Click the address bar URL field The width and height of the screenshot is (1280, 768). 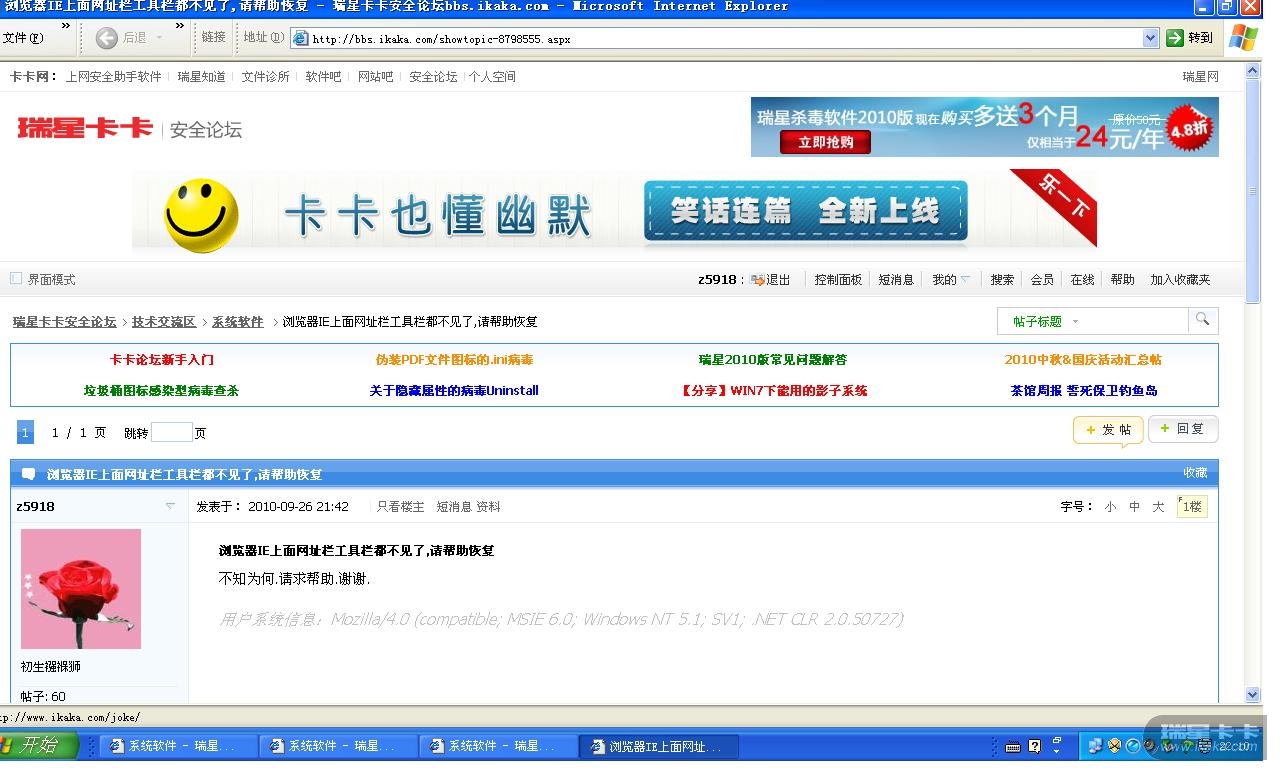[725, 39]
